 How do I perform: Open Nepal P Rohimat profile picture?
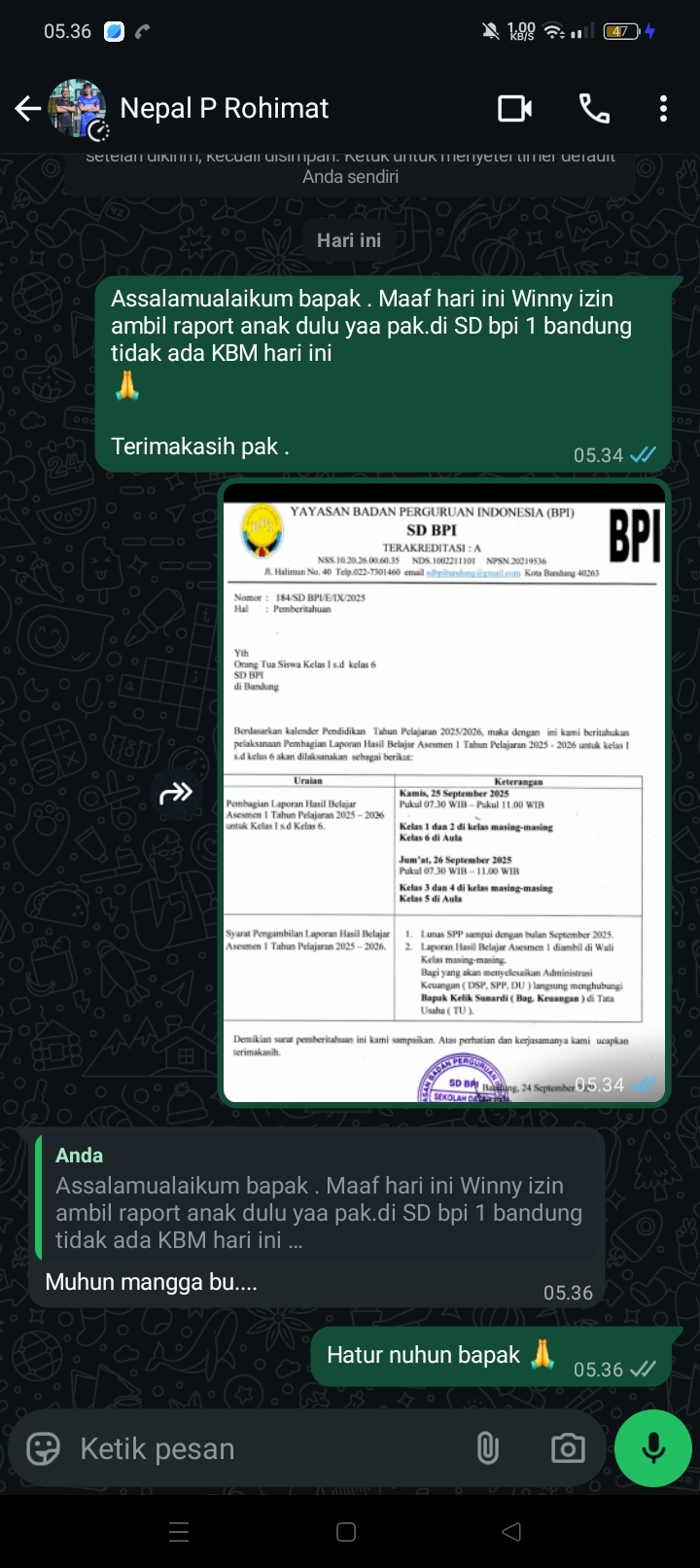77,109
